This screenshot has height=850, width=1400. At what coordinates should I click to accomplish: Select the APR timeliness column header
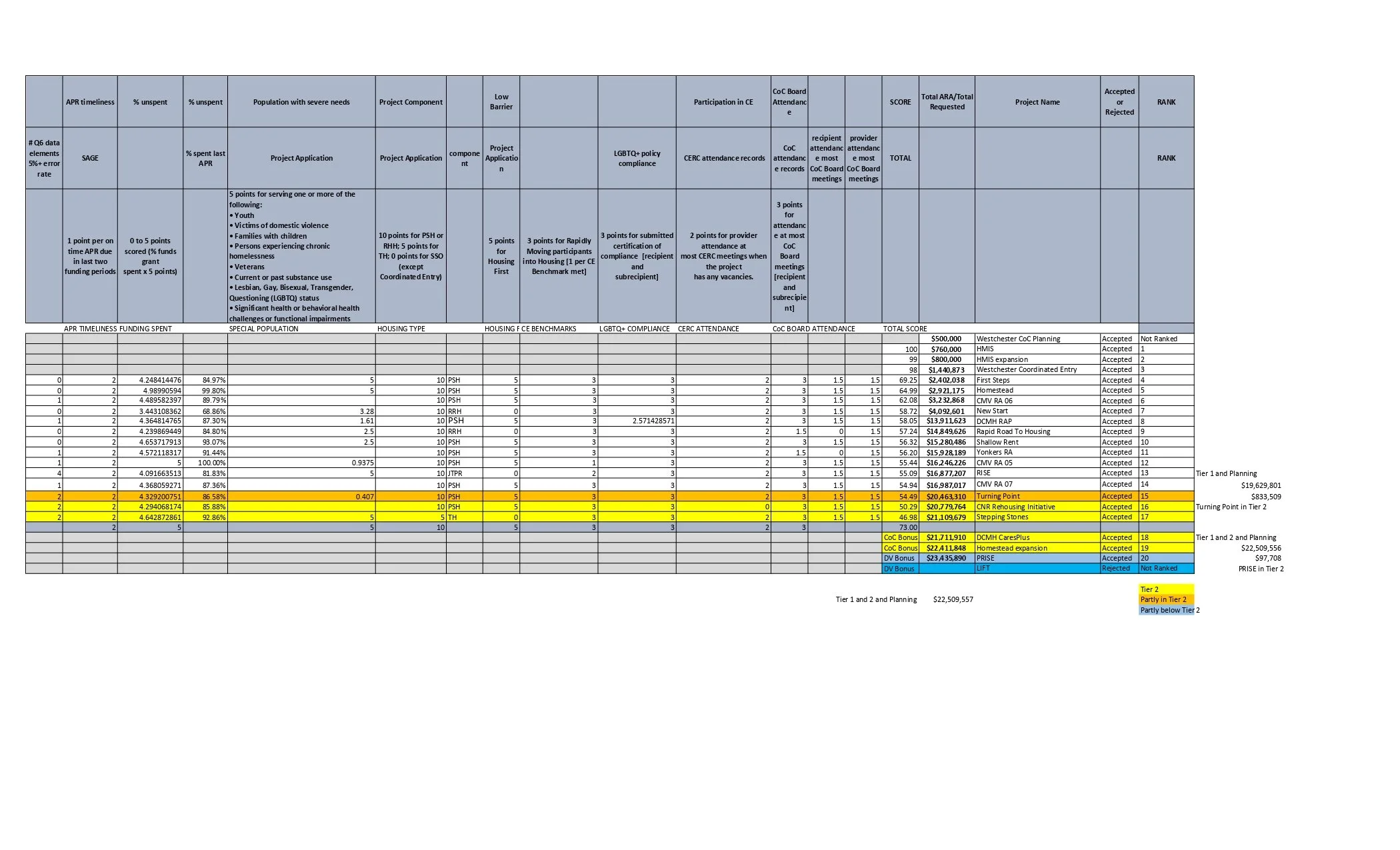(x=89, y=101)
